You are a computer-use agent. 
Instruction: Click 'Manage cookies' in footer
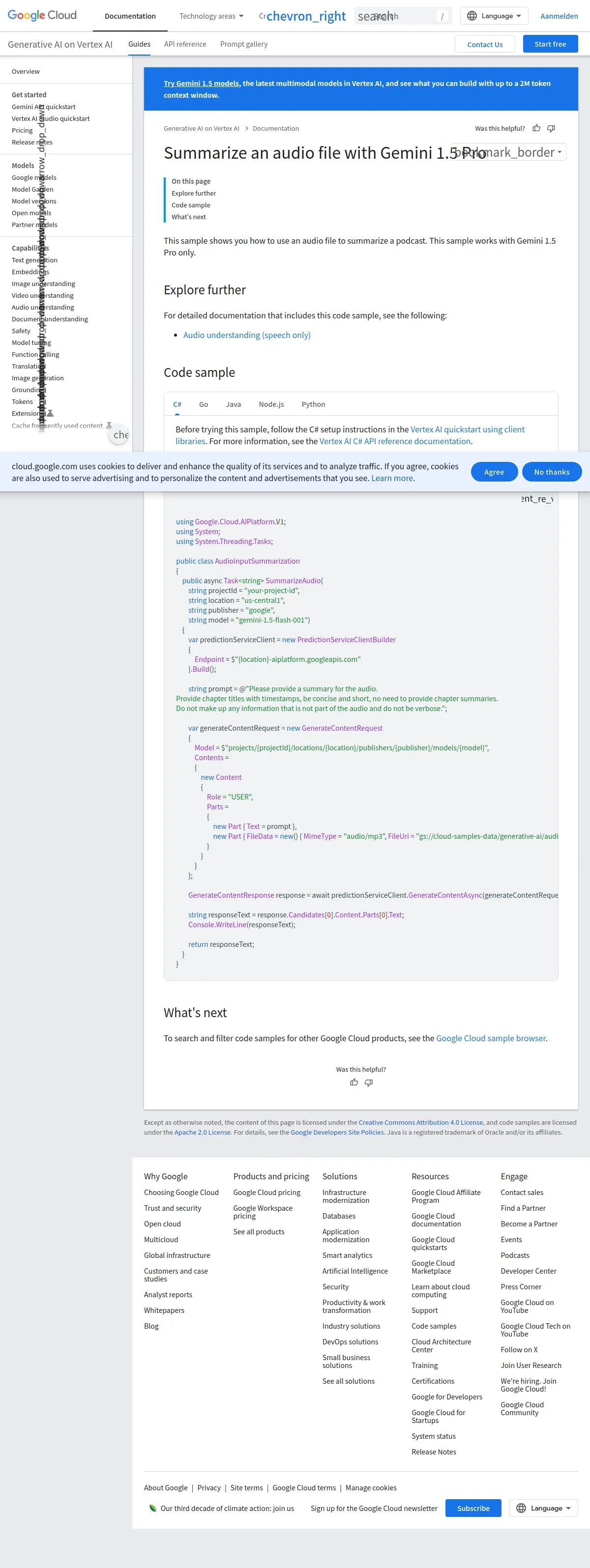click(371, 1487)
